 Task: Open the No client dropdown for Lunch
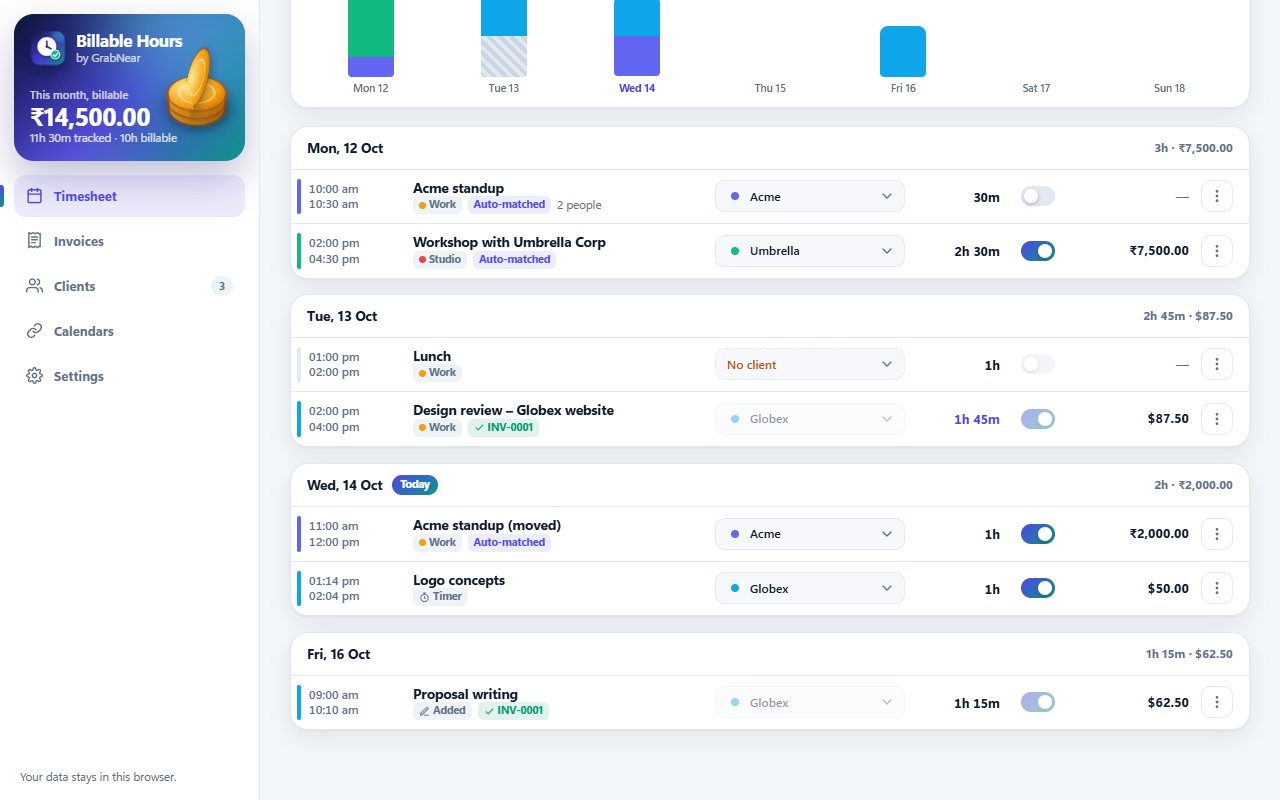pos(810,365)
